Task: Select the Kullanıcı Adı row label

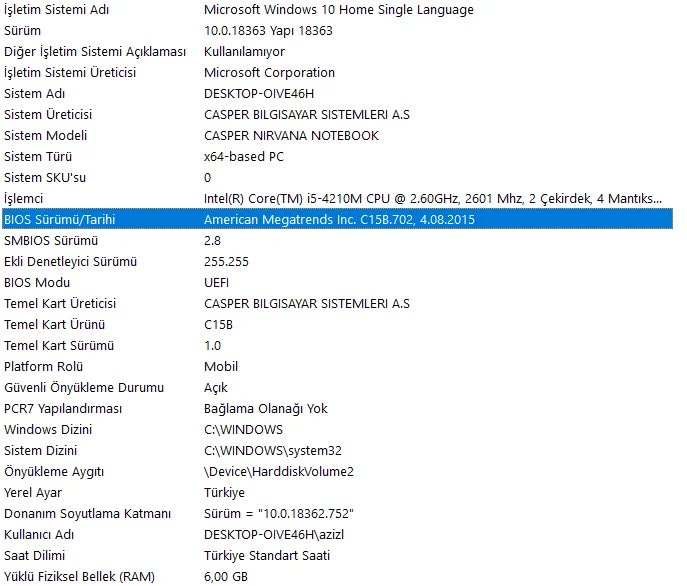Action: (39, 535)
